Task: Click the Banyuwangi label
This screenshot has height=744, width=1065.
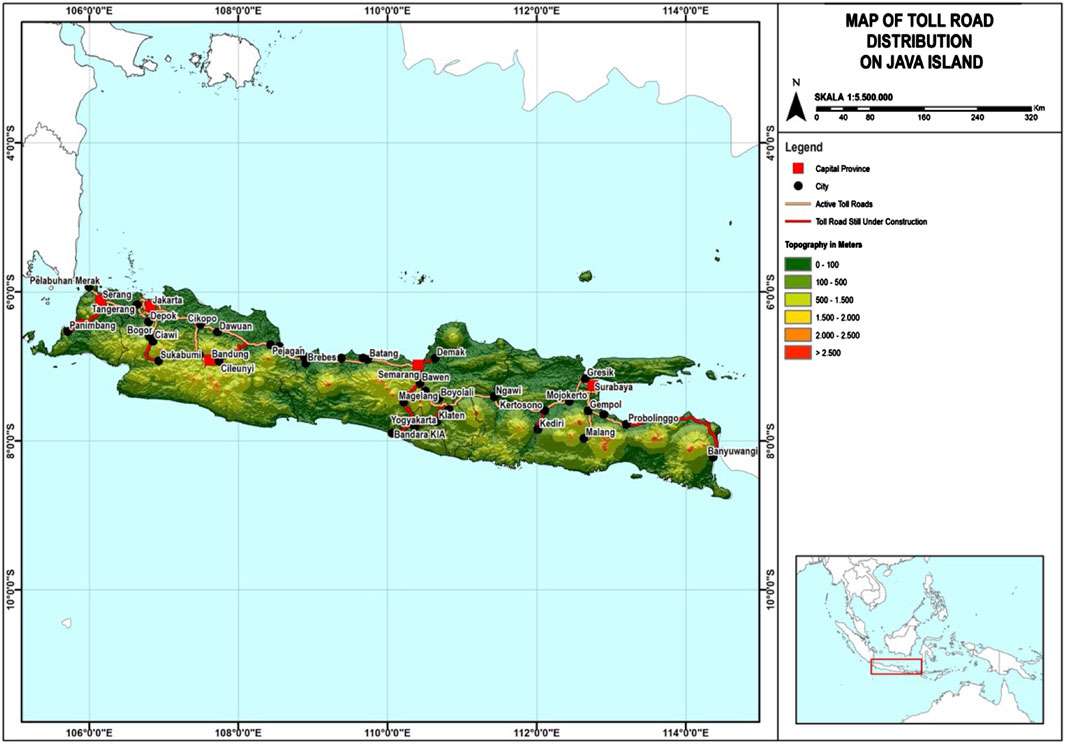Action: point(732,451)
